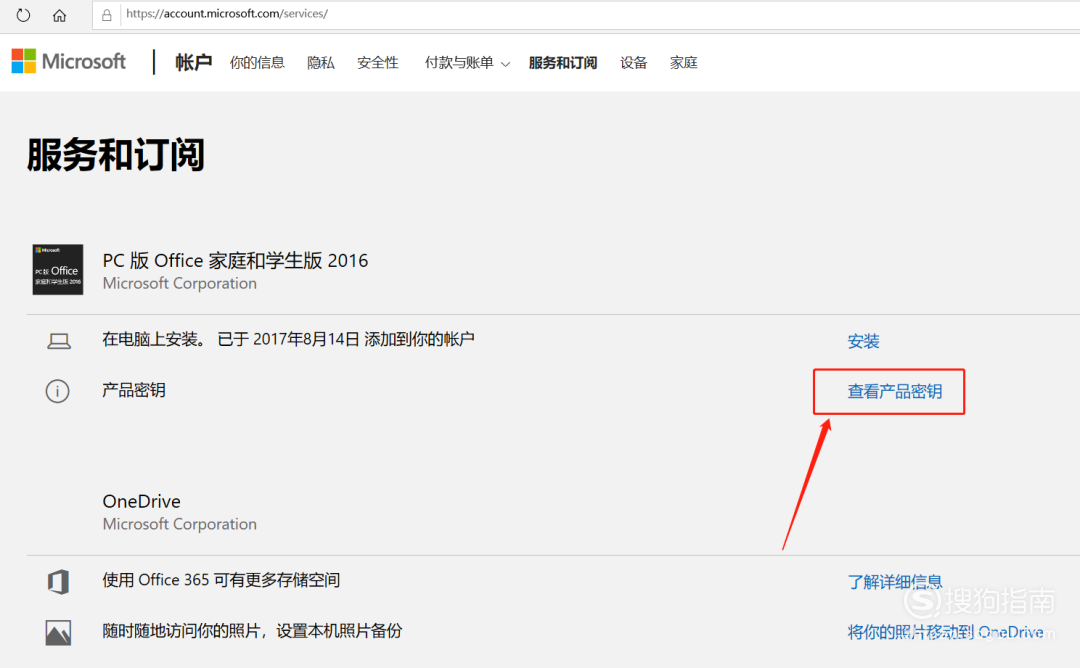This screenshot has height=668, width=1080.
Task: Open the 安全性 page
Action: (x=377, y=63)
